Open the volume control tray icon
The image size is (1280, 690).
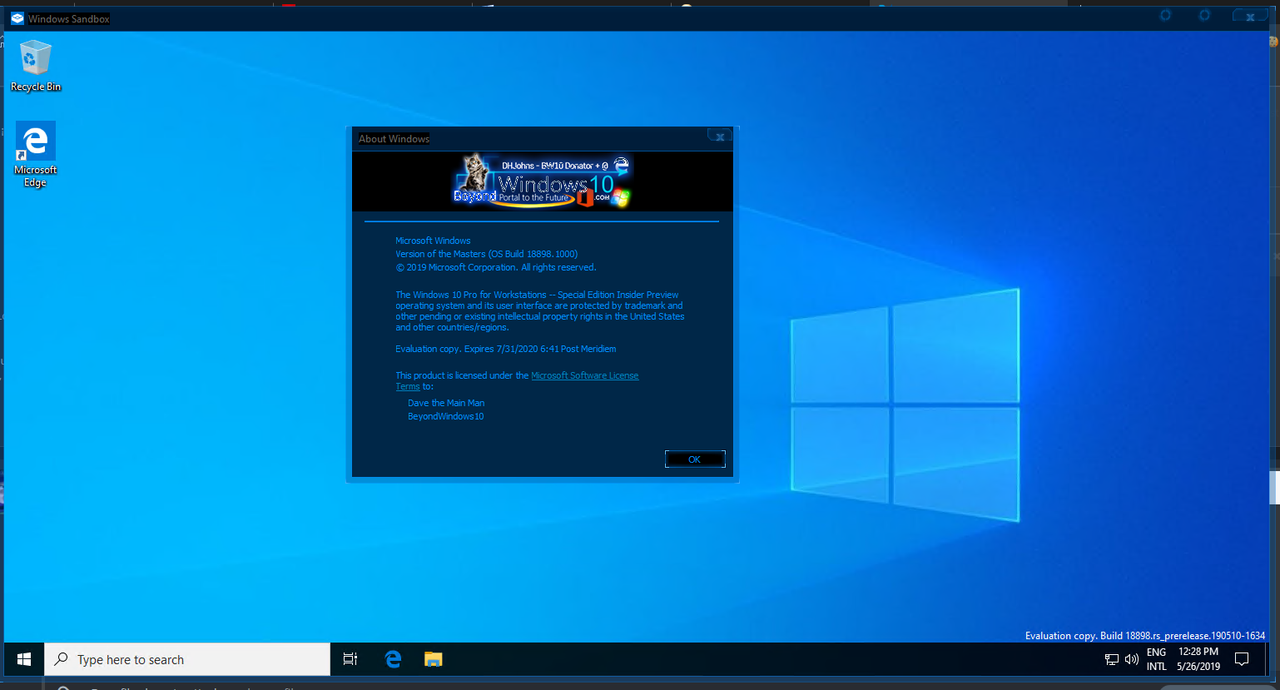1132,660
